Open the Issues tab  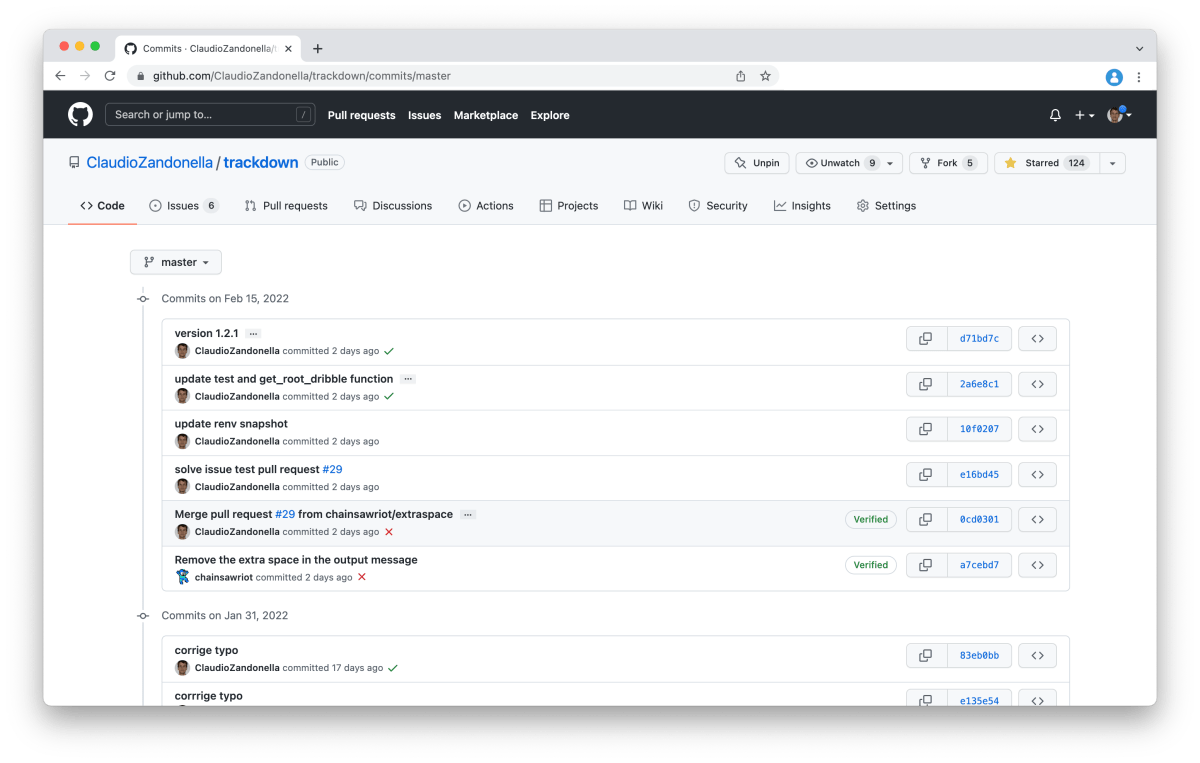184,206
